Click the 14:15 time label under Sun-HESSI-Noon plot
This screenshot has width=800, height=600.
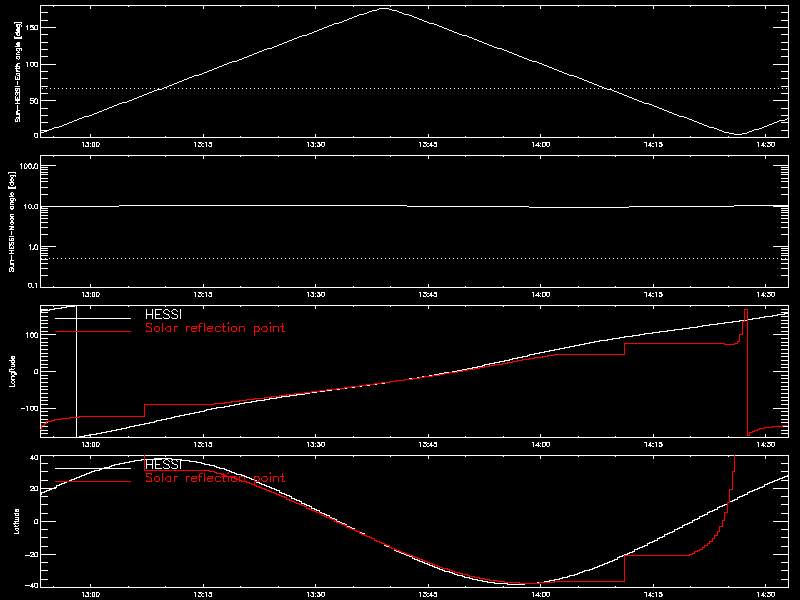coord(654,295)
